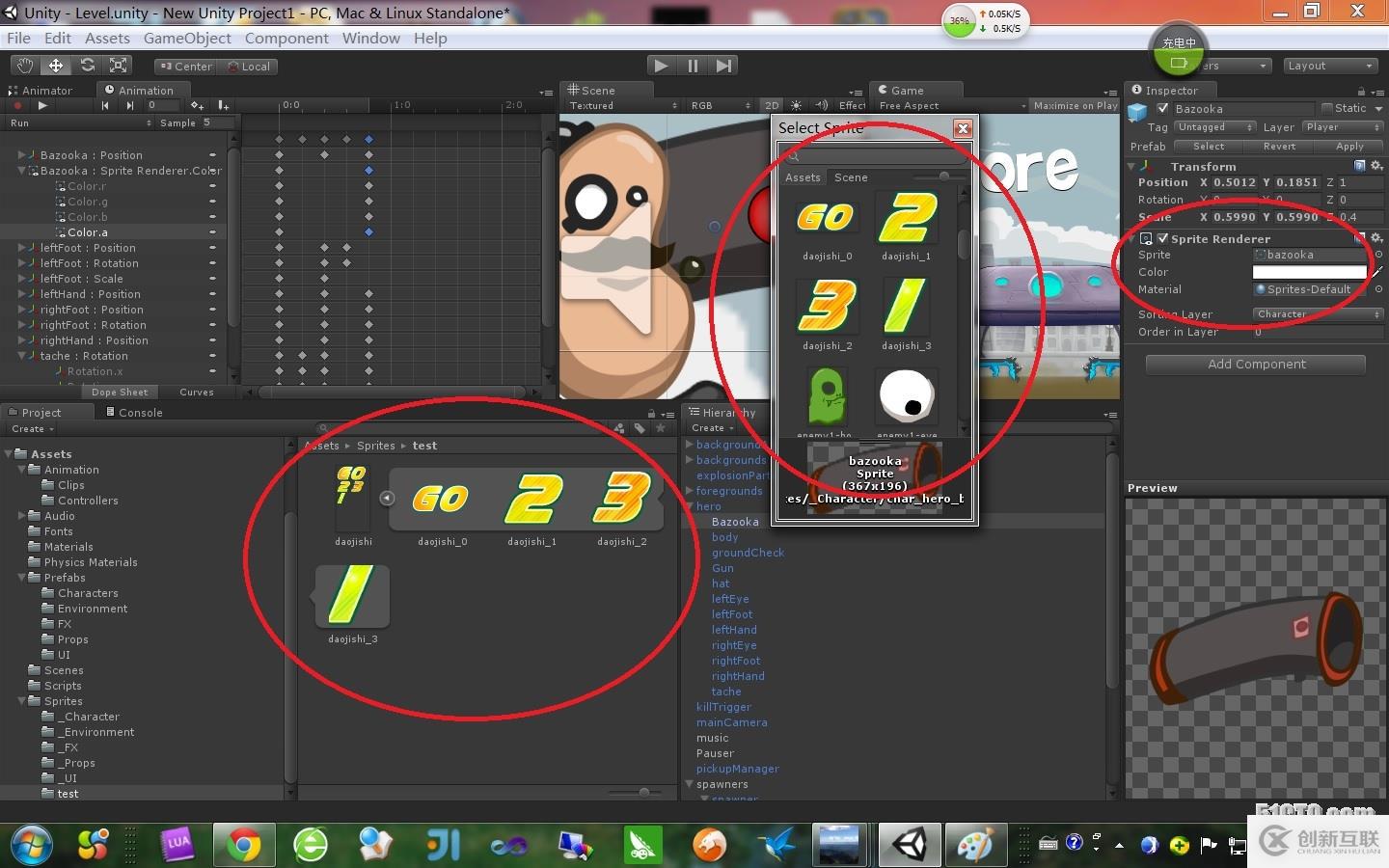The width and height of the screenshot is (1389, 868).
Task: Switch to Curves view
Action: 197,393
